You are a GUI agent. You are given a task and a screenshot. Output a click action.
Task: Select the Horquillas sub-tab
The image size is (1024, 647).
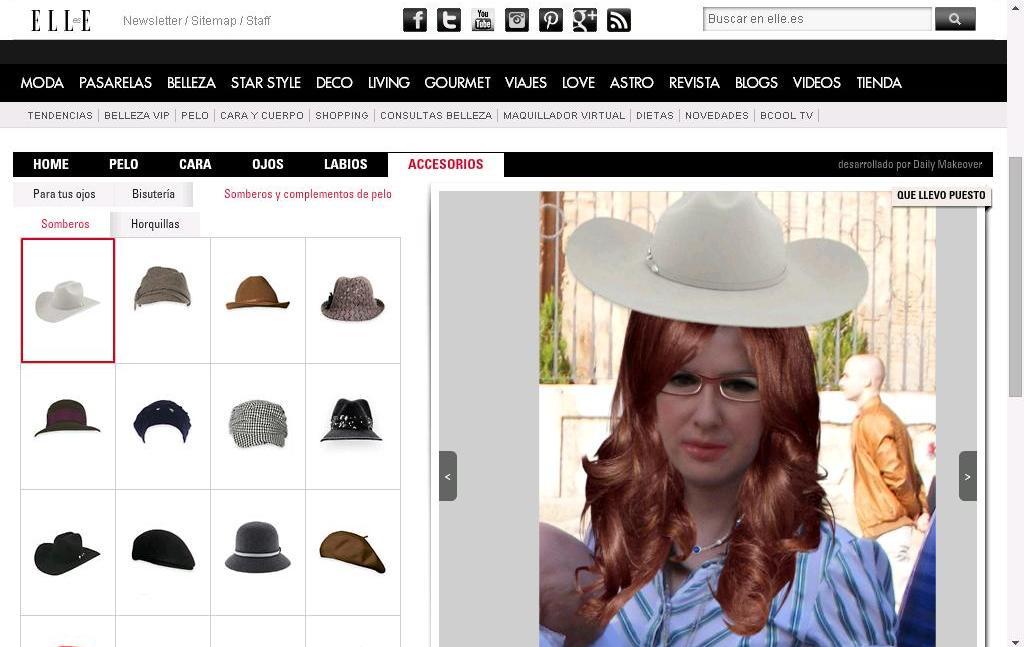coord(155,224)
